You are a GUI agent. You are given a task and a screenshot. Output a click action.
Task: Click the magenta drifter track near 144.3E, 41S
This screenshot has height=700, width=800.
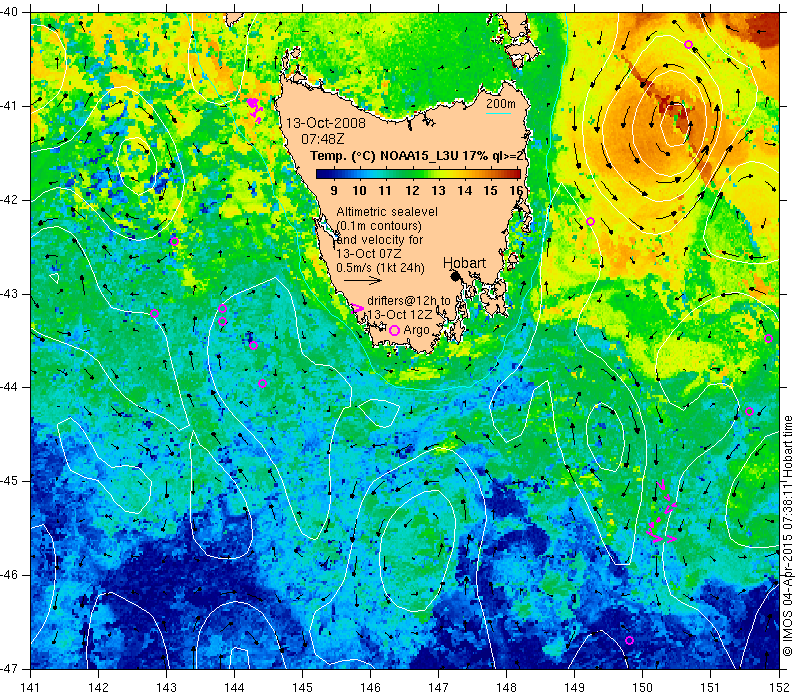click(x=255, y=109)
